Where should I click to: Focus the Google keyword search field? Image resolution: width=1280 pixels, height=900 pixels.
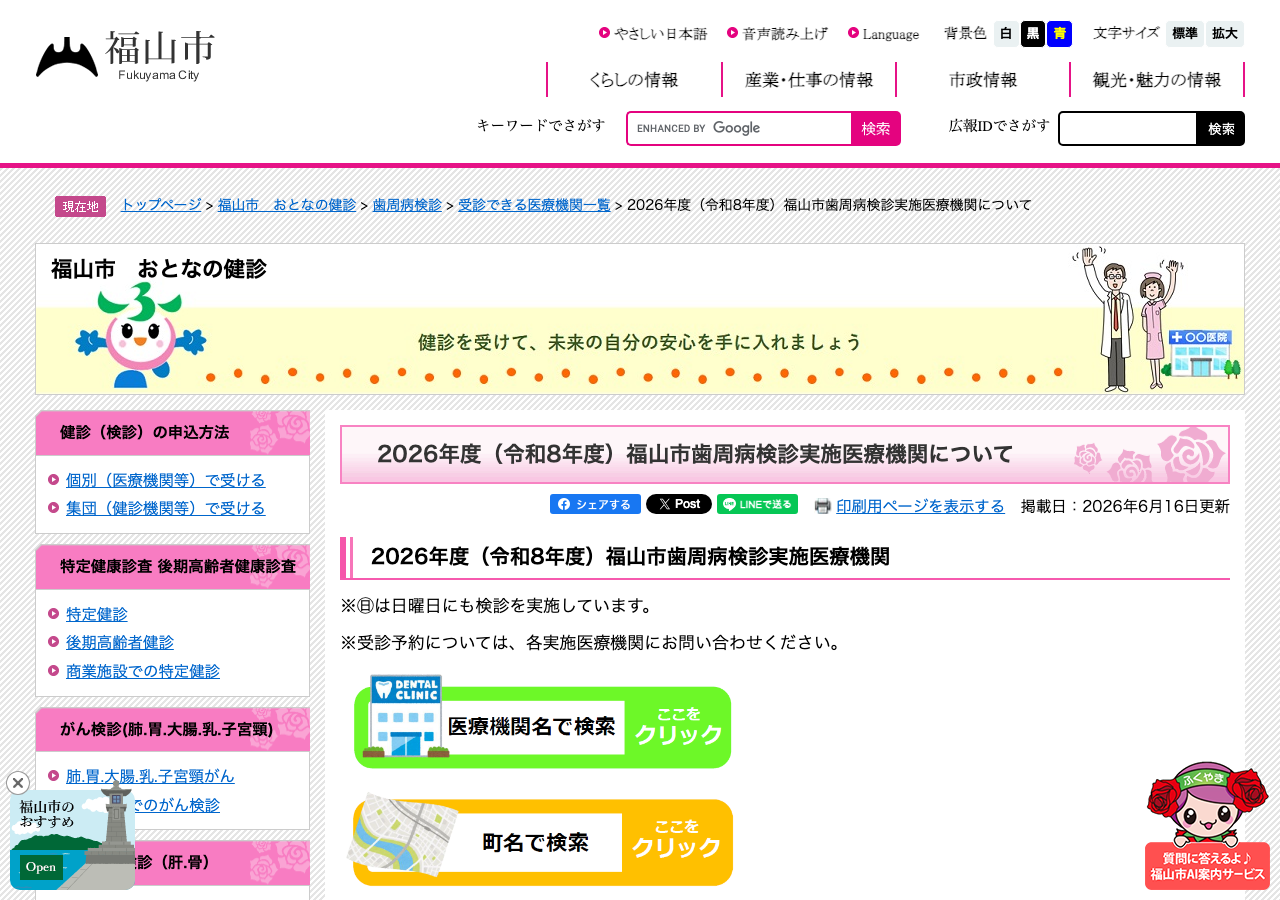click(x=740, y=128)
